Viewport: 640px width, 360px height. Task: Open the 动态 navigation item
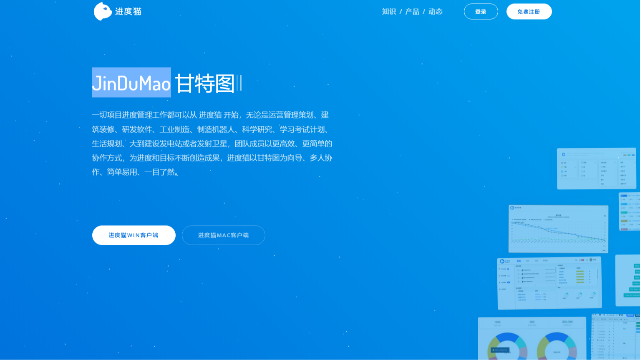coord(436,11)
